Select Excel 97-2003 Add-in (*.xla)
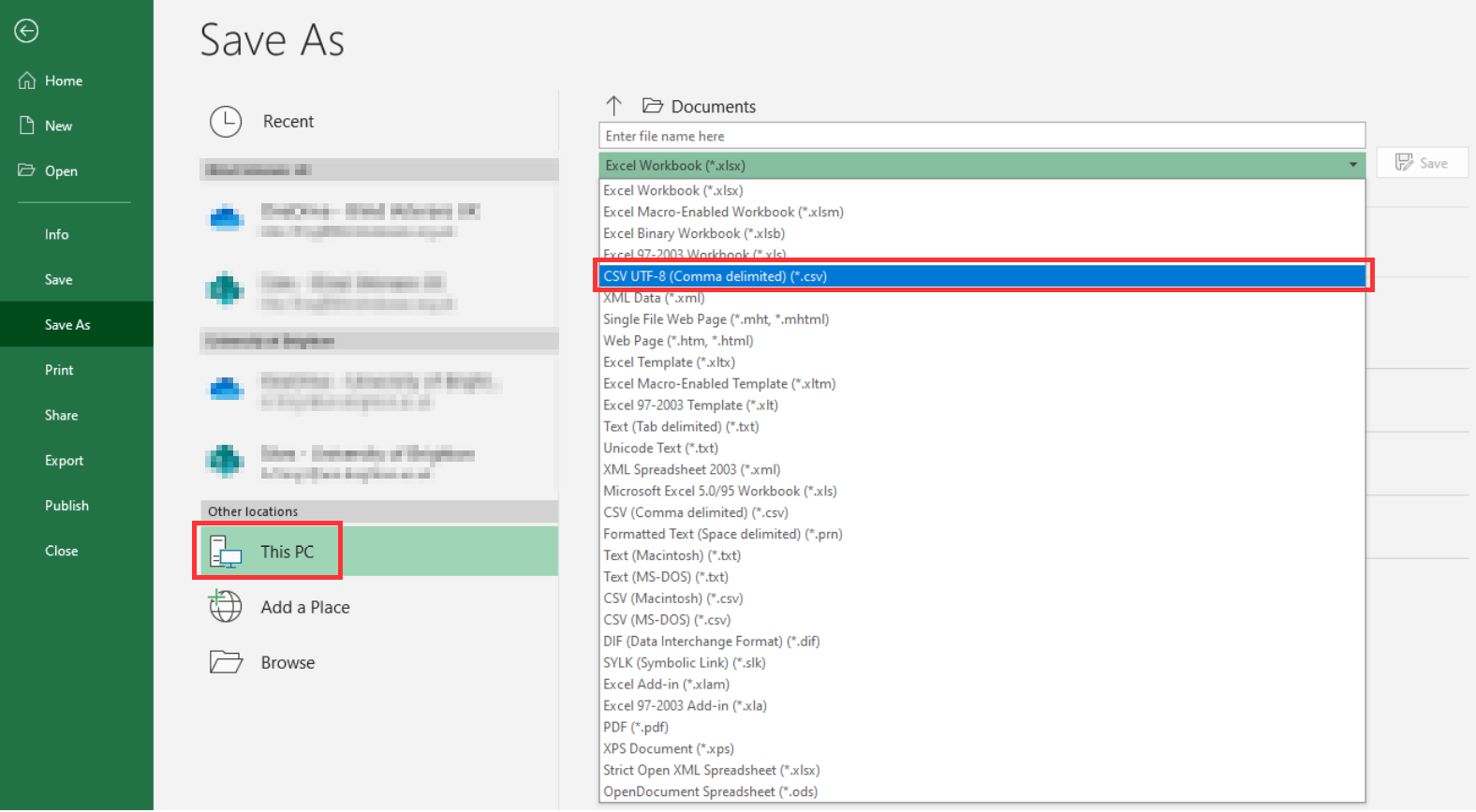This screenshot has width=1476, height=812. click(982, 707)
